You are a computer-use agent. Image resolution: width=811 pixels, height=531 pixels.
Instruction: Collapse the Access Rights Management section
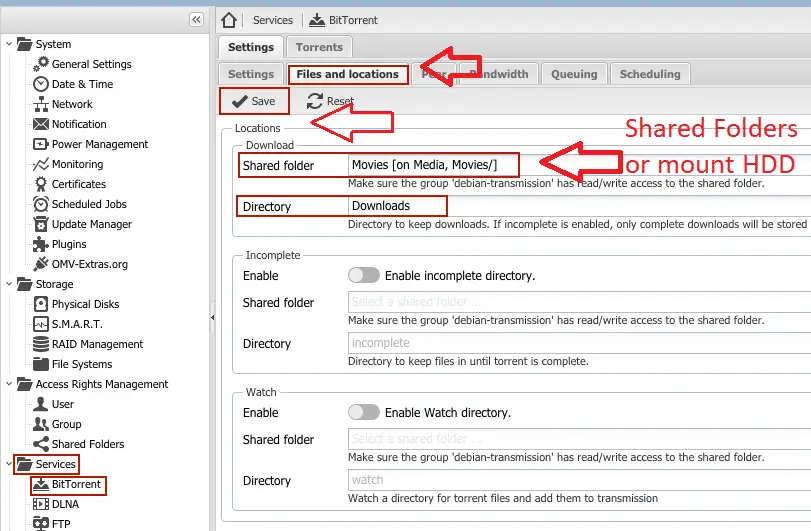pos(9,384)
